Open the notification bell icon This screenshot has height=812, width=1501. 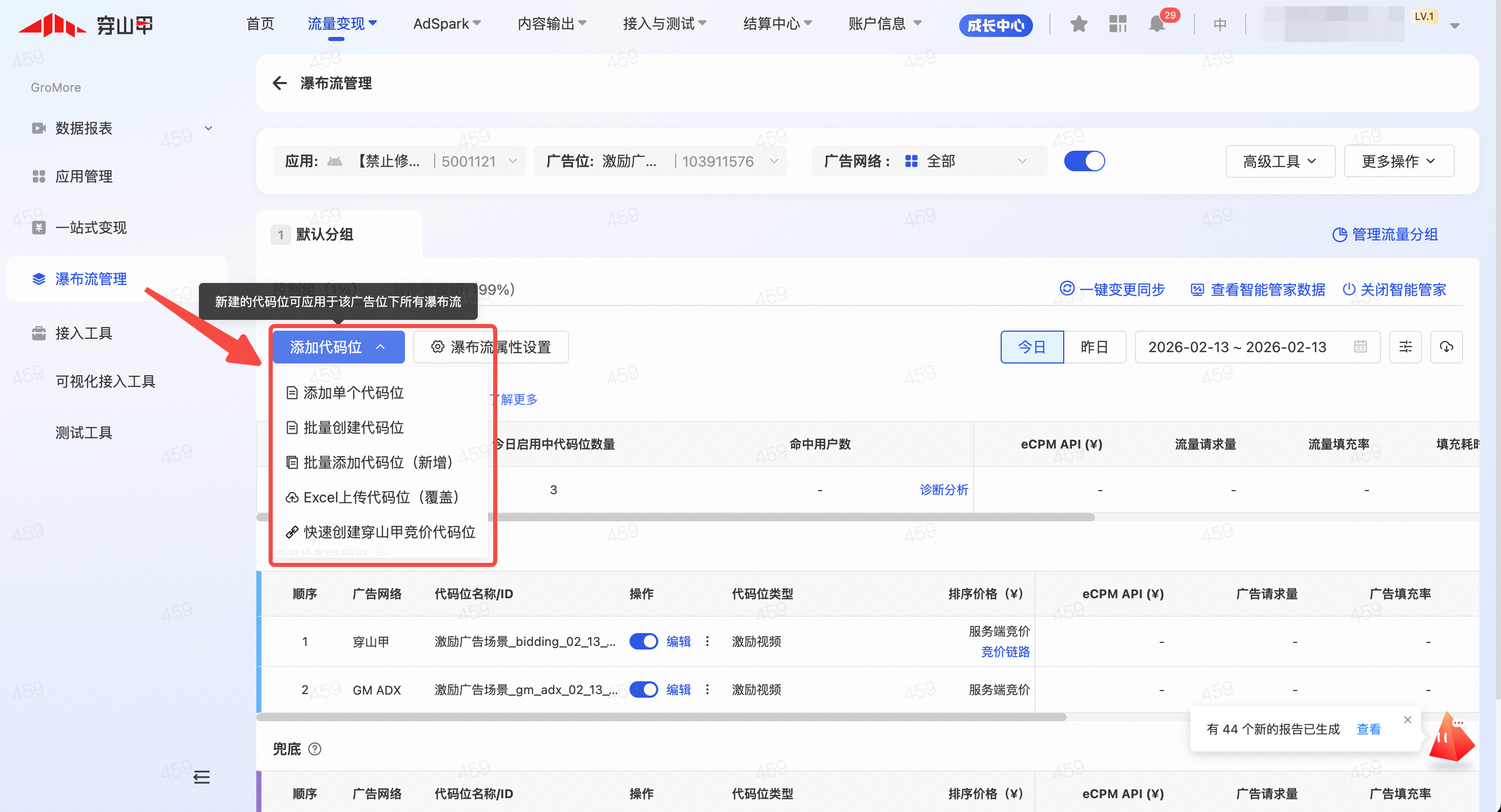coord(1157,24)
